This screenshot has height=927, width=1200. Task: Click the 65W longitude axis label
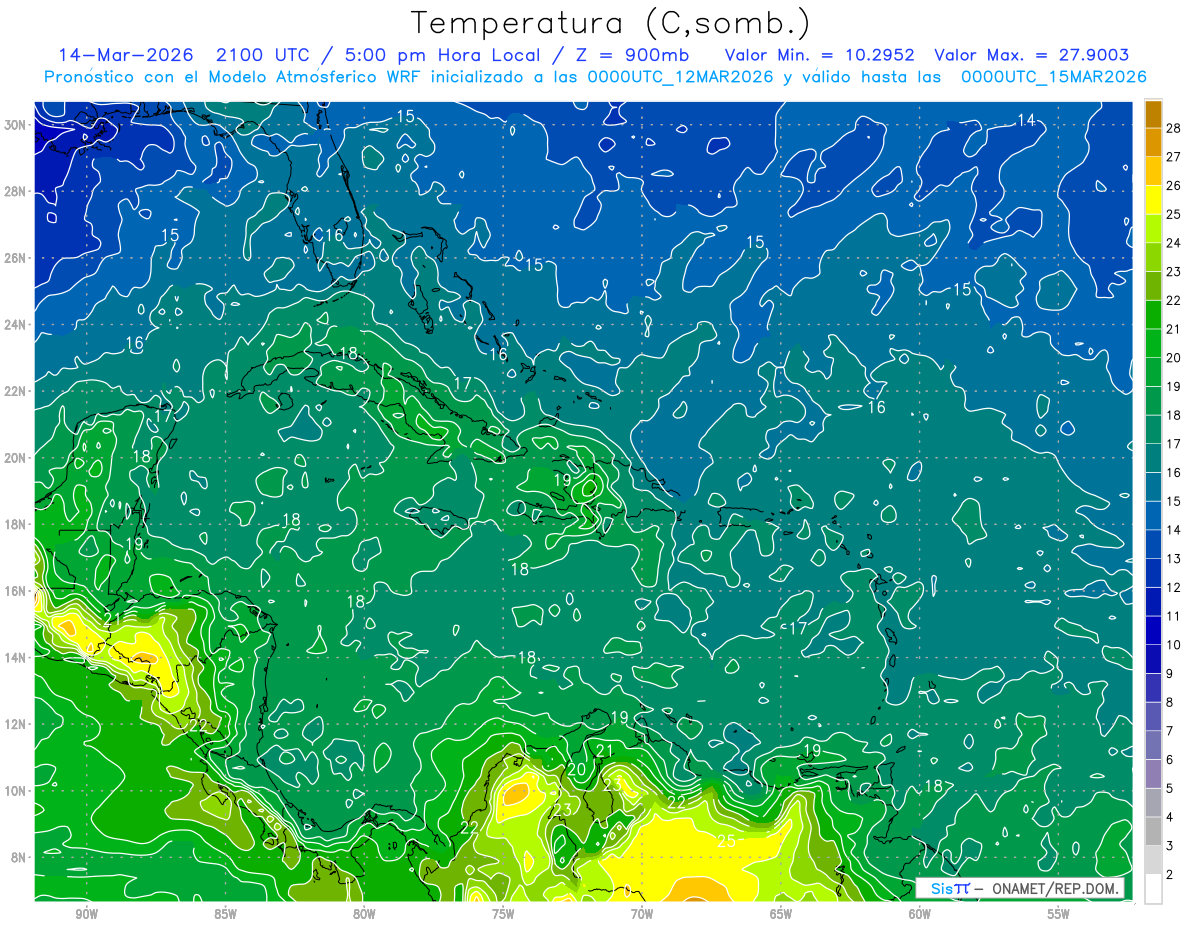(x=781, y=913)
